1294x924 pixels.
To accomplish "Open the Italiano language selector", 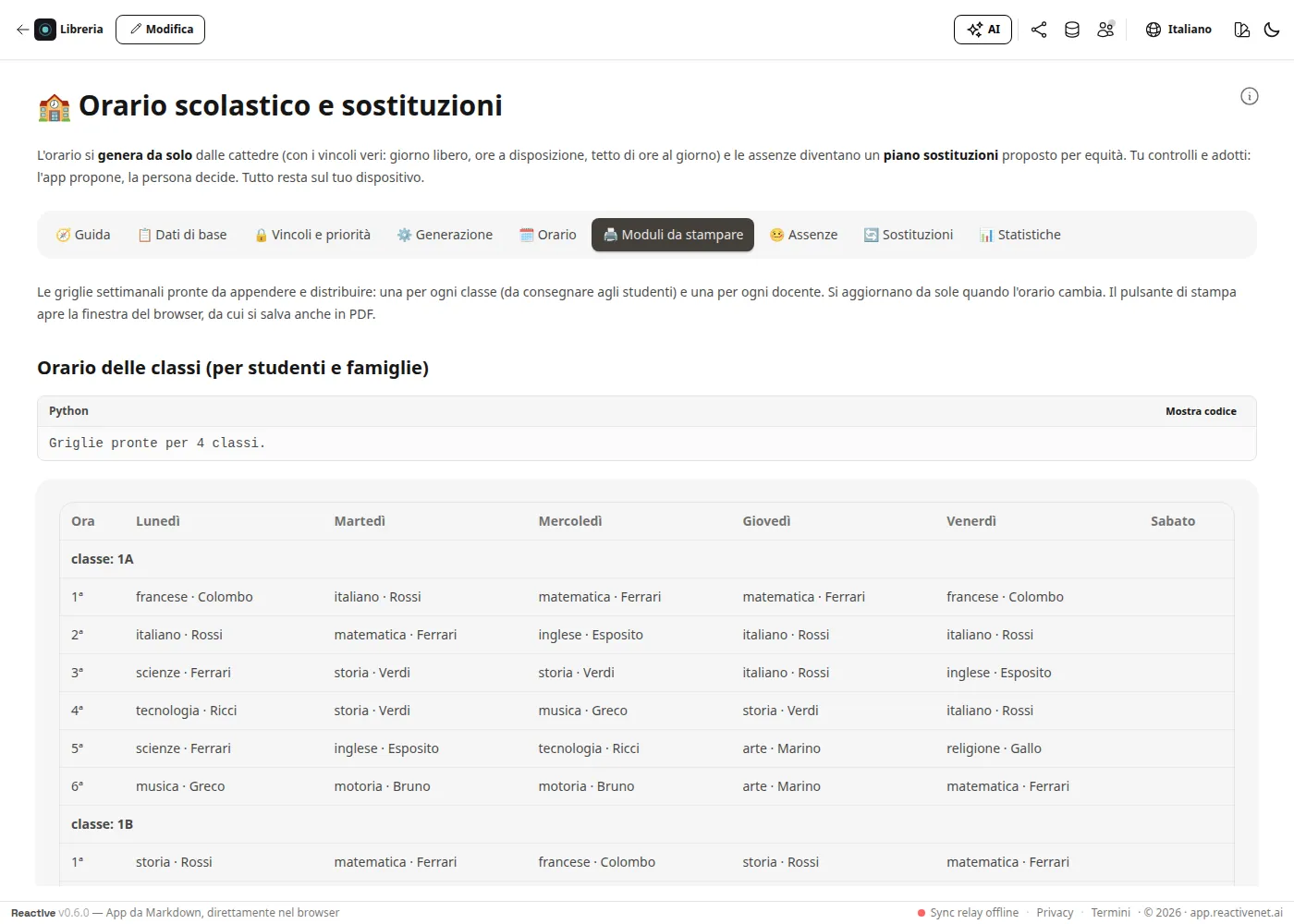I will pos(1178,30).
